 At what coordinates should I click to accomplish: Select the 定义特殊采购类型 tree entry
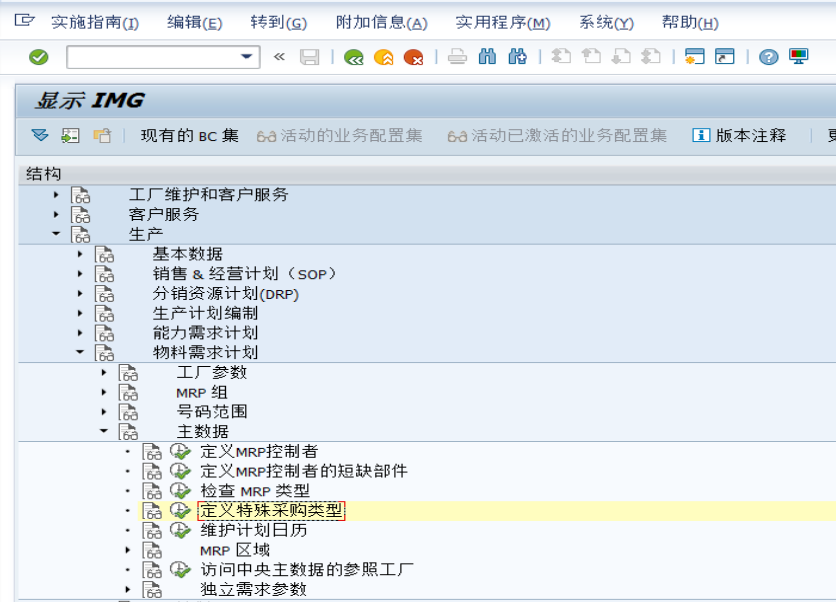[271, 510]
